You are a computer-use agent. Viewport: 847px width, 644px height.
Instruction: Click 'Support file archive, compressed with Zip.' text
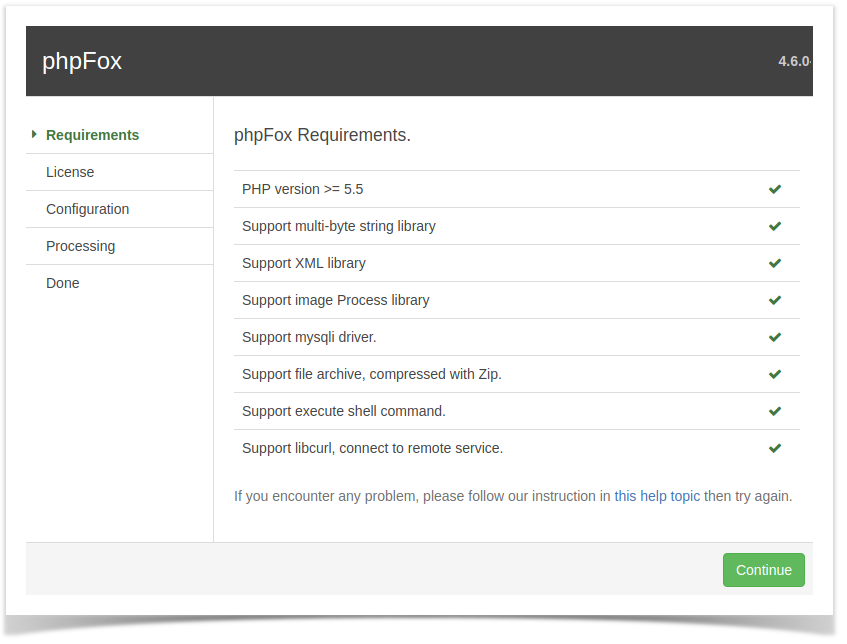coord(372,374)
